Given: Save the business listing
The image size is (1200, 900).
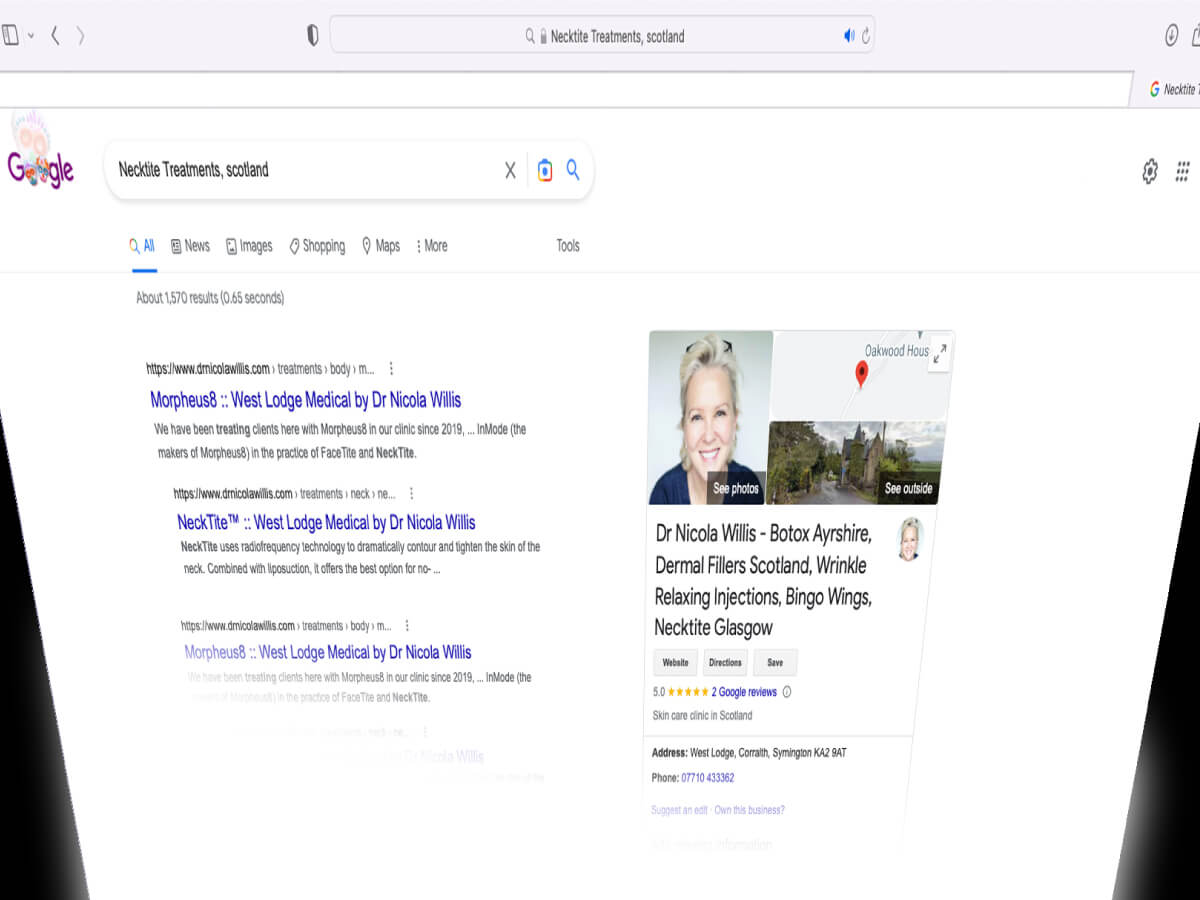Looking at the screenshot, I should [775, 662].
